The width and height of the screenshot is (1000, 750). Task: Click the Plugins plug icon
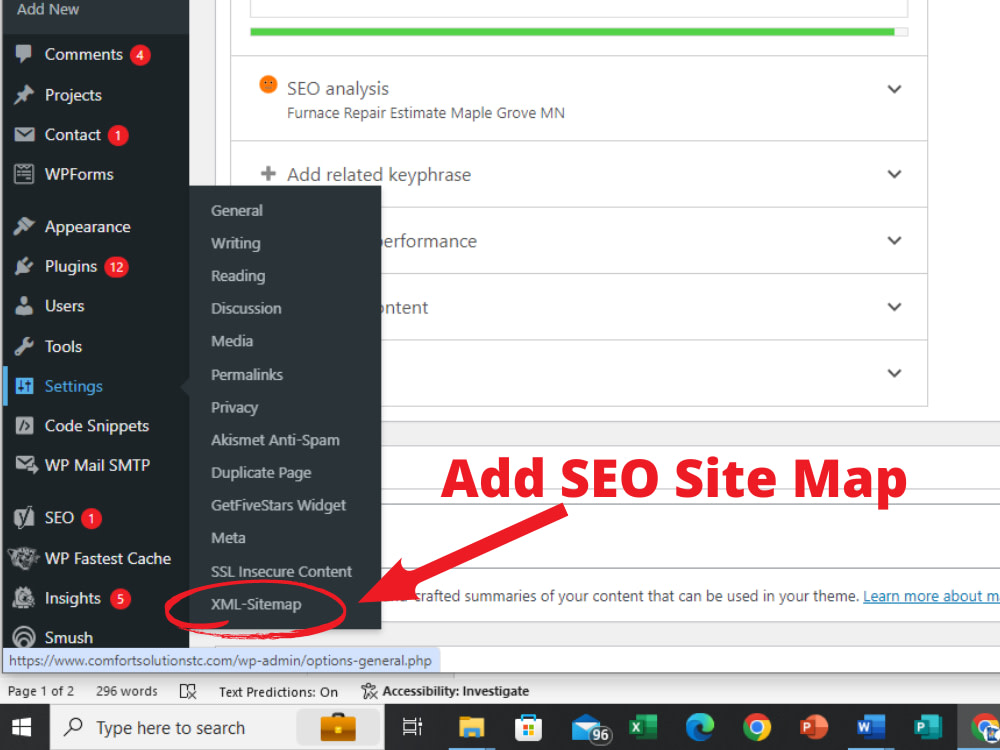(x=24, y=266)
